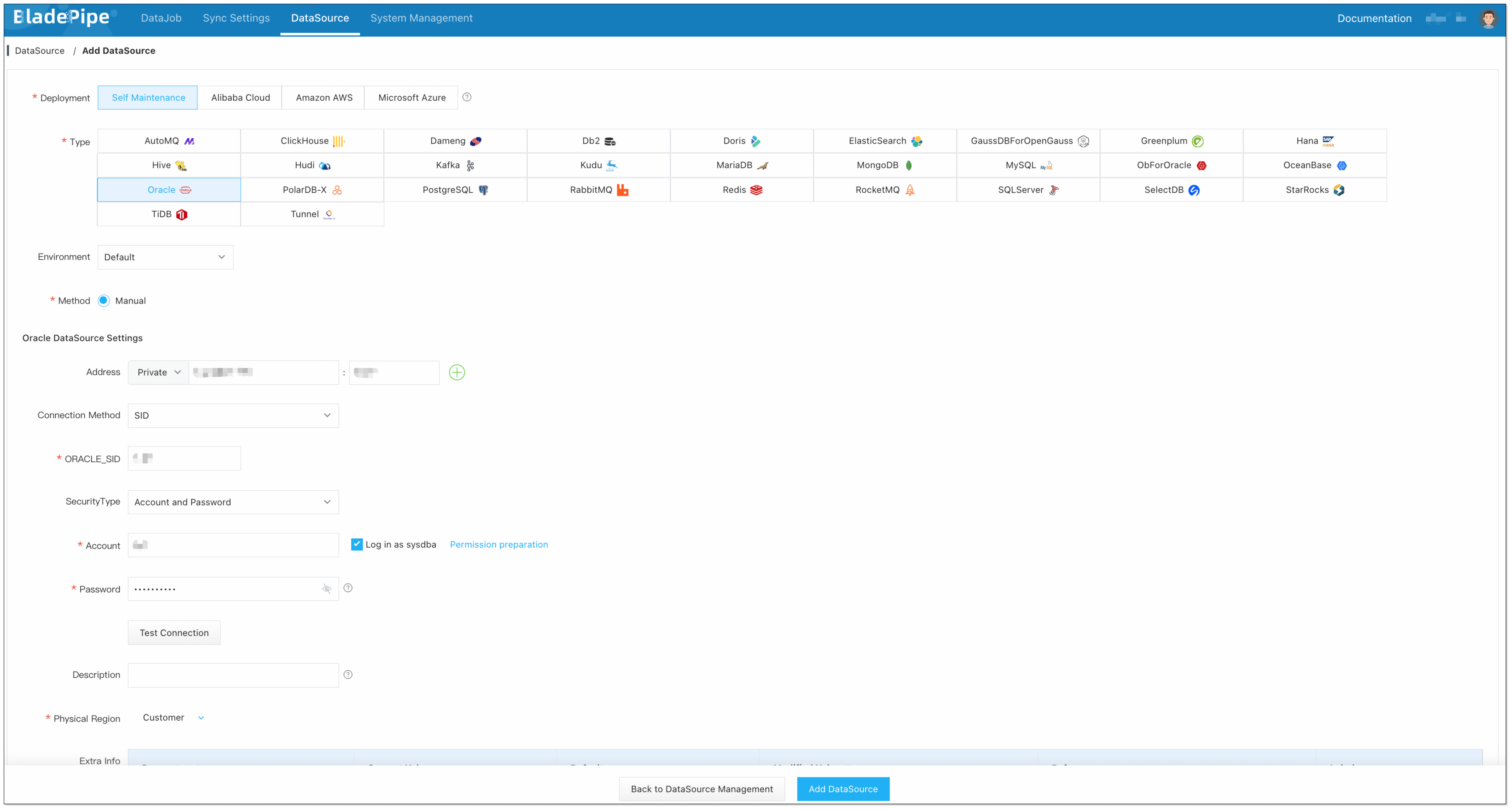This screenshot has height=810, width=1512.
Task: Expand the Connection Method SID dropdown
Action: tap(233, 415)
